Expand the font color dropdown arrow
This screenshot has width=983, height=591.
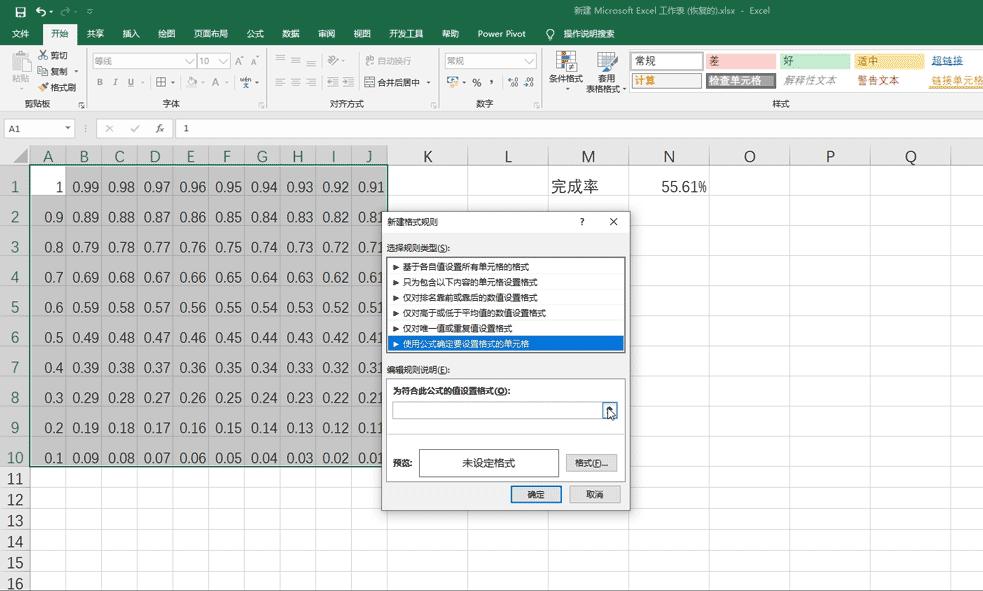(x=226, y=83)
